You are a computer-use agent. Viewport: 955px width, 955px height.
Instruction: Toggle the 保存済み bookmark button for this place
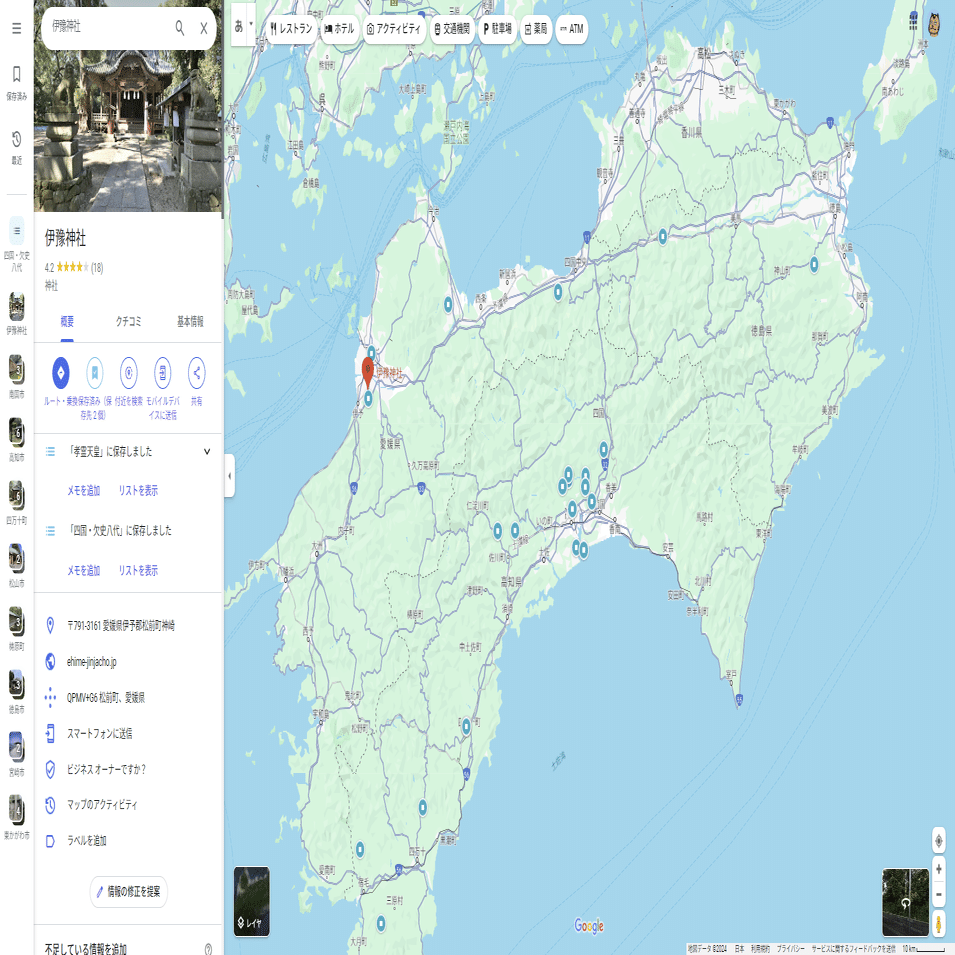(94, 373)
